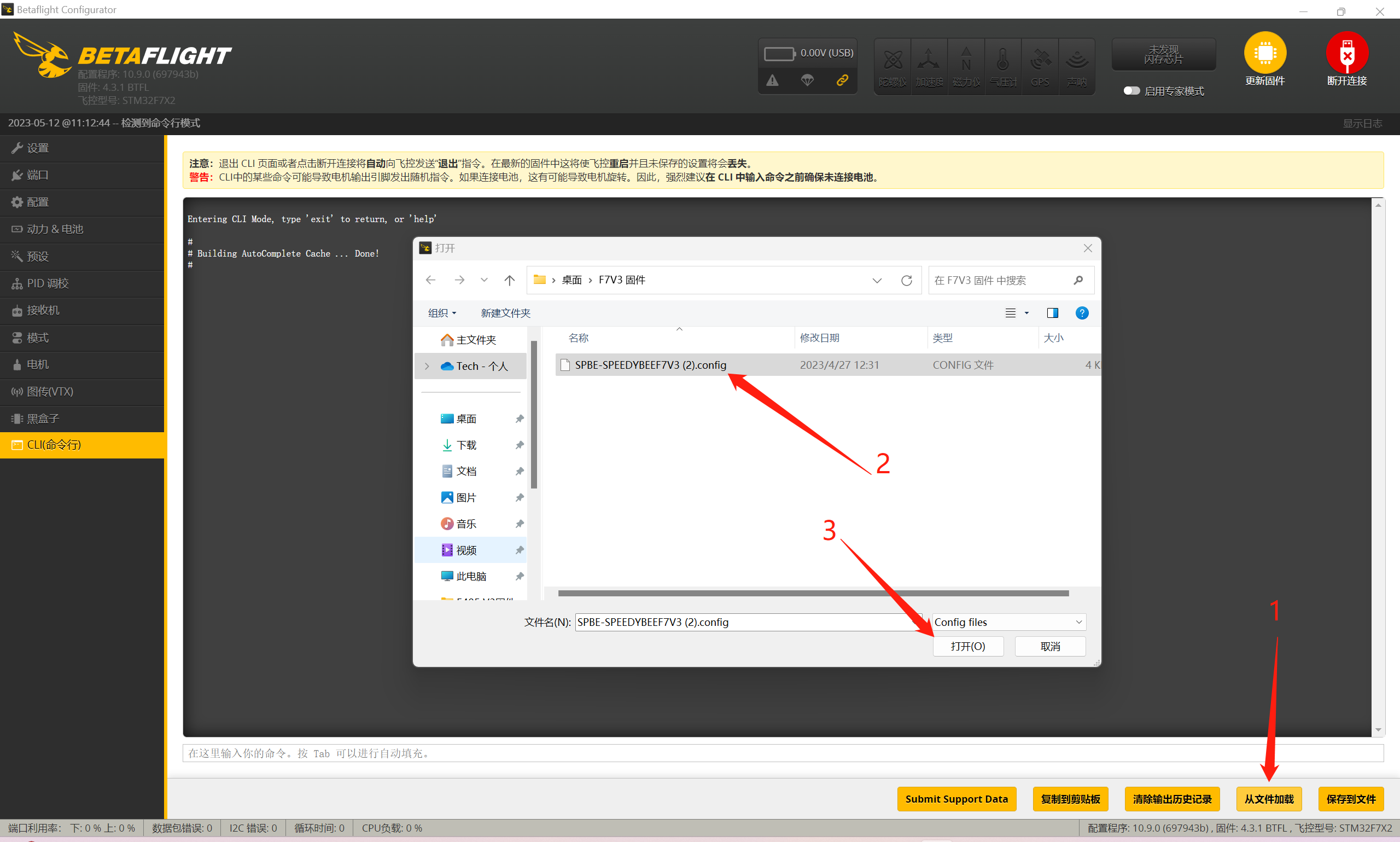Click the GPS sensor status icon
This screenshot has width=1400, height=842.
tap(1040, 60)
